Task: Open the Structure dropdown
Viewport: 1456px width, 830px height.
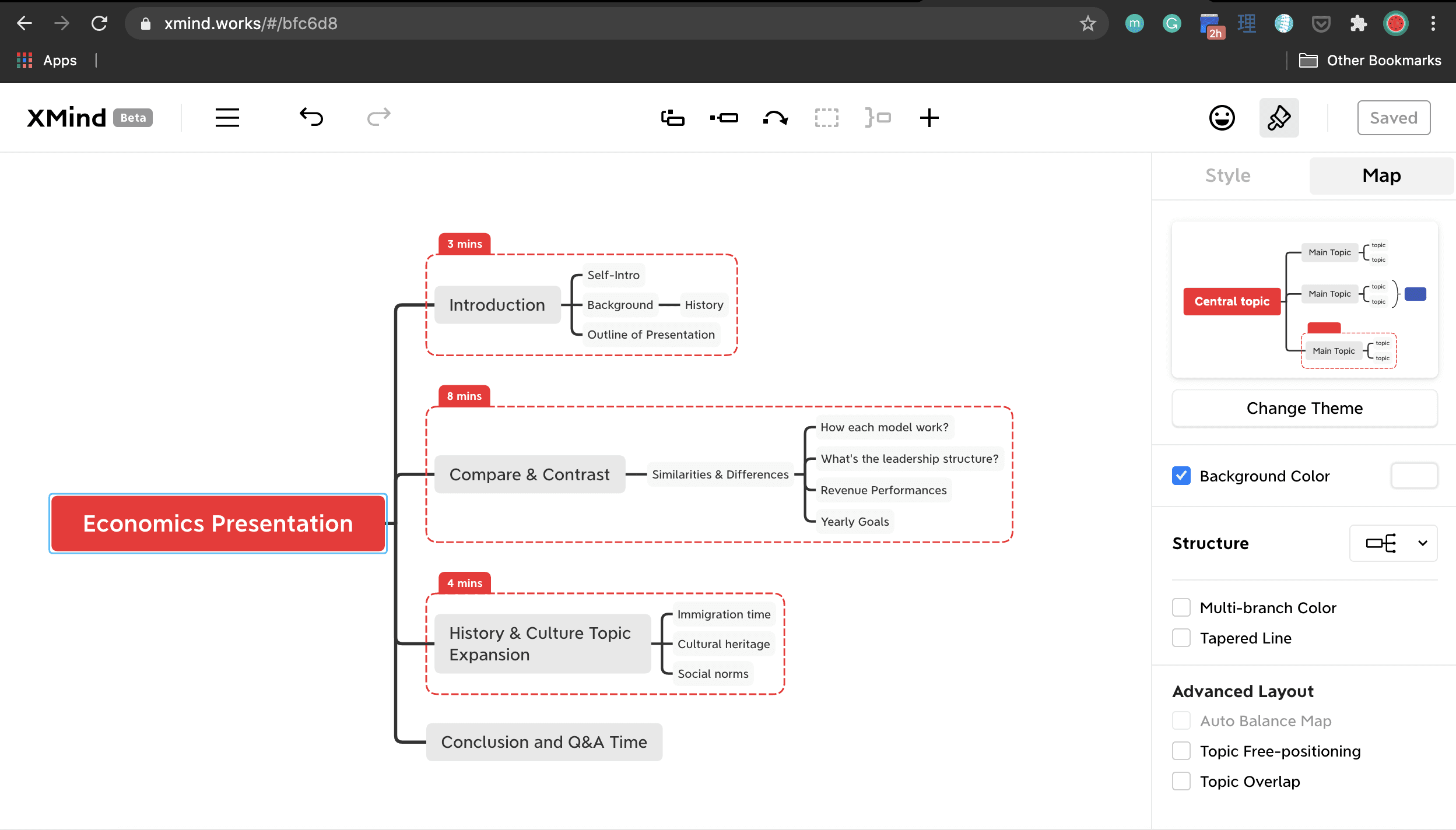Action: (1393, 543)
